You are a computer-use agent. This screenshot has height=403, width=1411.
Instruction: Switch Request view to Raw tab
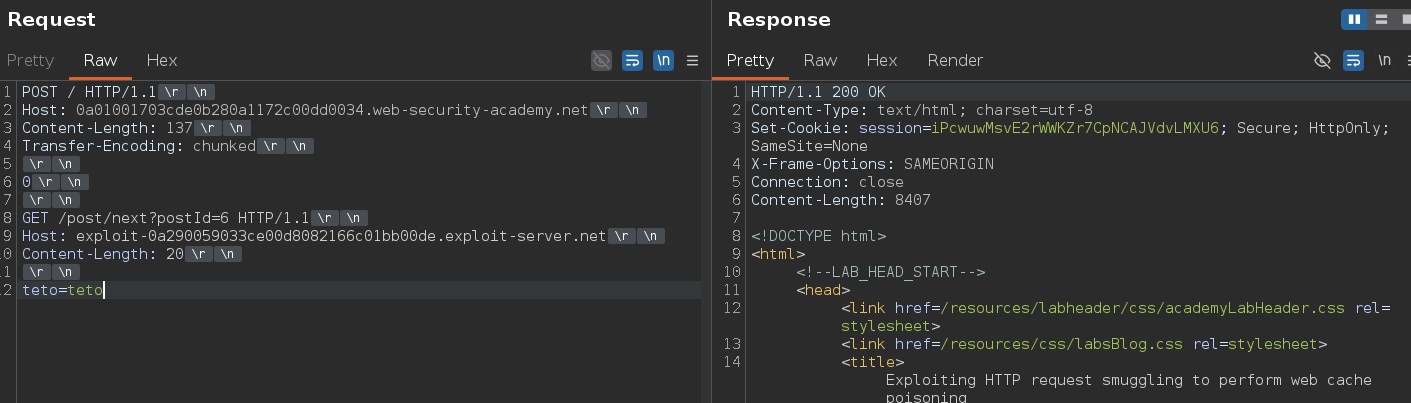100,60
